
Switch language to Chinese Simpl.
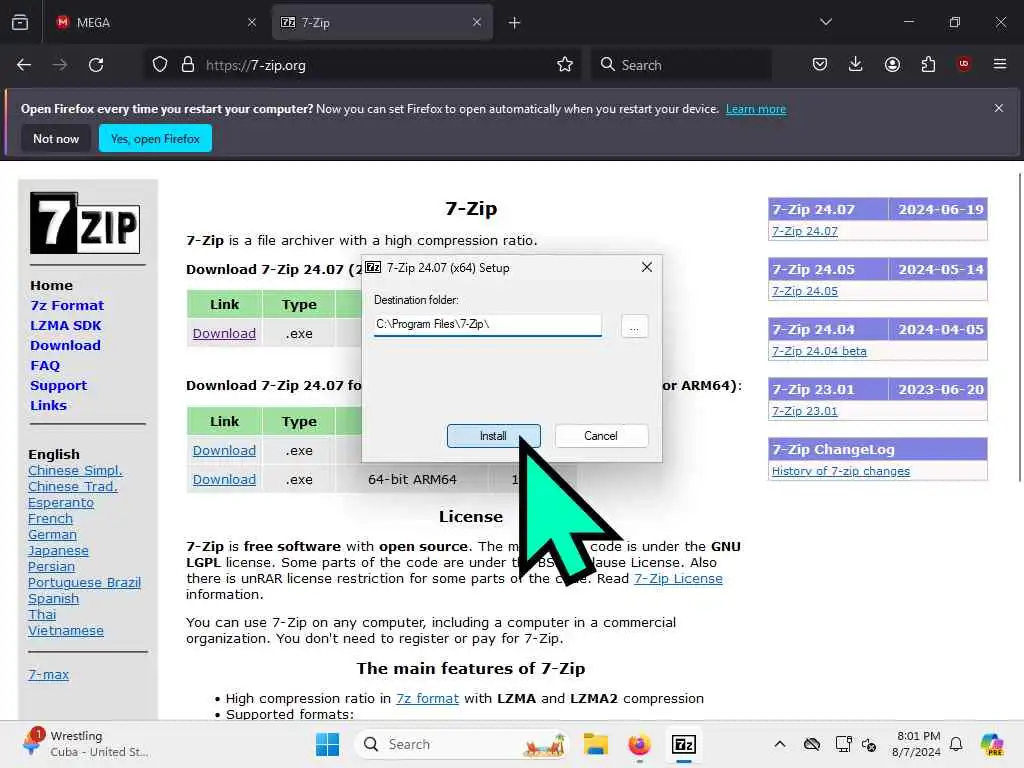point(75,471)
